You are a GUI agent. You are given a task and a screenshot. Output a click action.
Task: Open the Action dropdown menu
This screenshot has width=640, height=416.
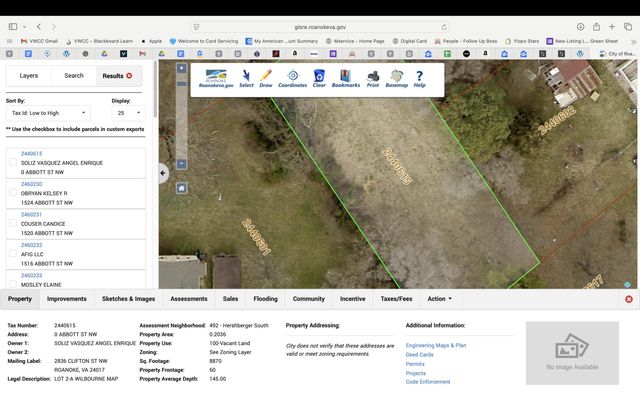pyautogui.click(x=439, y=298)
